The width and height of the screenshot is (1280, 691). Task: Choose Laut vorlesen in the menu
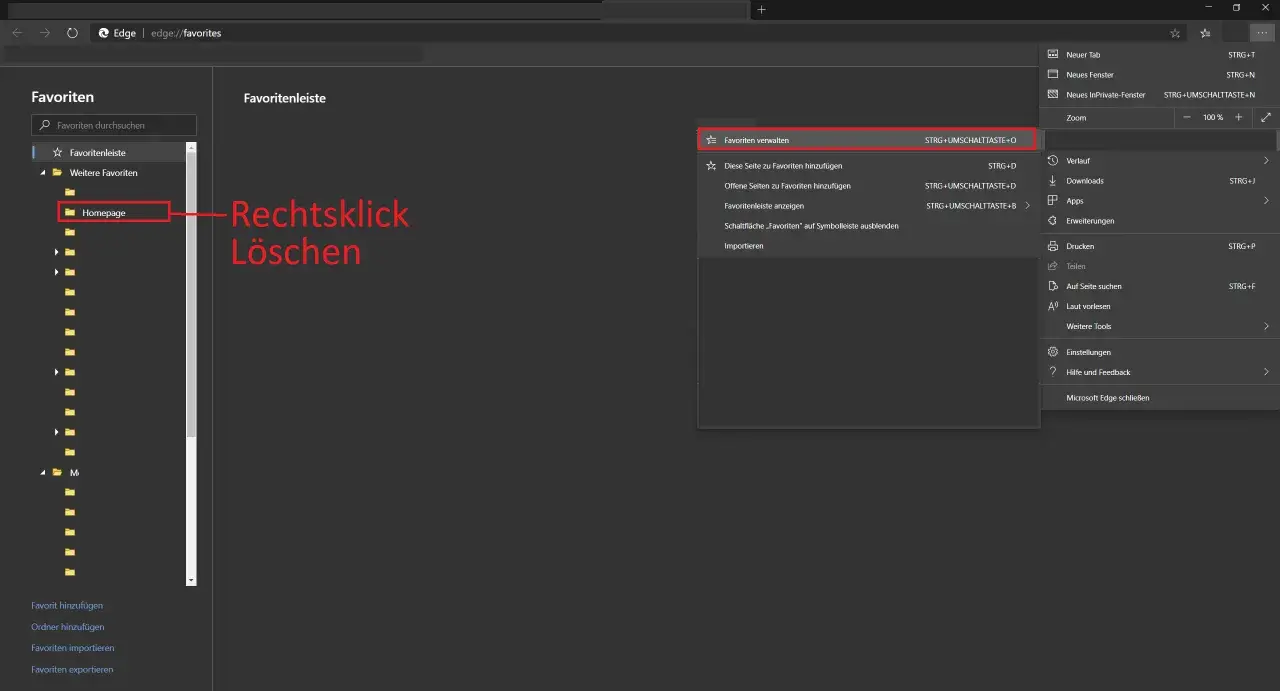pyautogui.click(x=1160, y=306)
